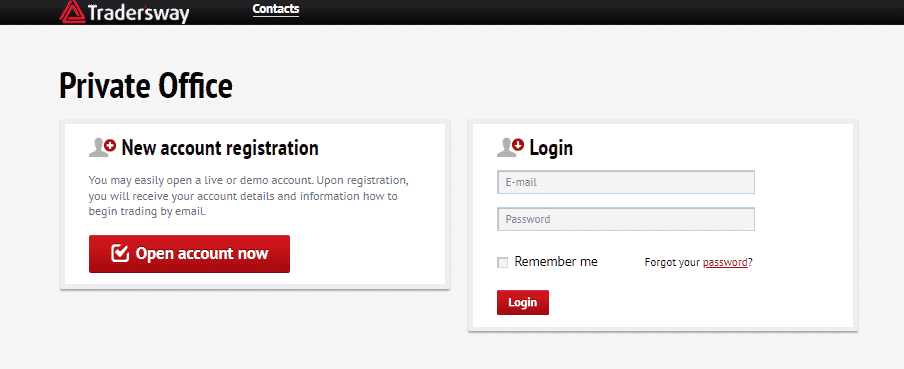The height and width of the screenshot is (369, 904).
Task: Click the Remember me label text
Action: pos(556,262)
